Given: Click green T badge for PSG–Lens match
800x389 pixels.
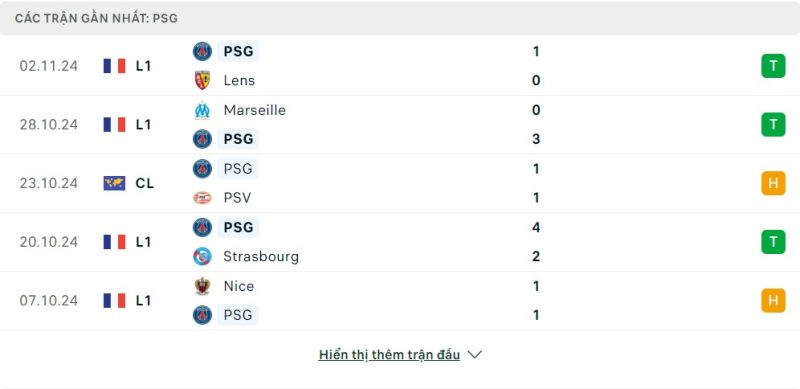Looking at the screenshot, I should coord(773,66).
